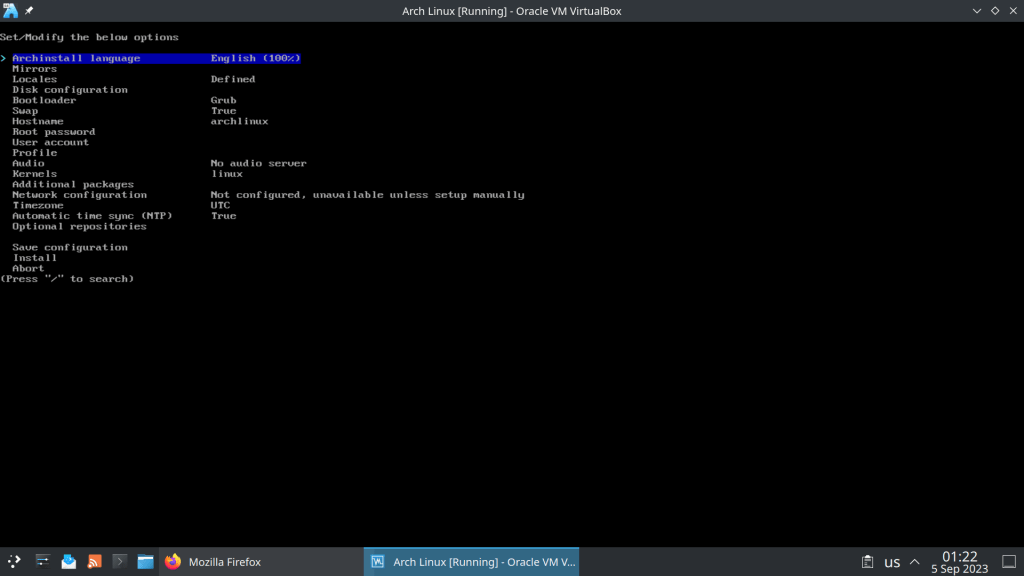
Task: Pin the window using the title bar pin
Action: (x=29, y=10)
